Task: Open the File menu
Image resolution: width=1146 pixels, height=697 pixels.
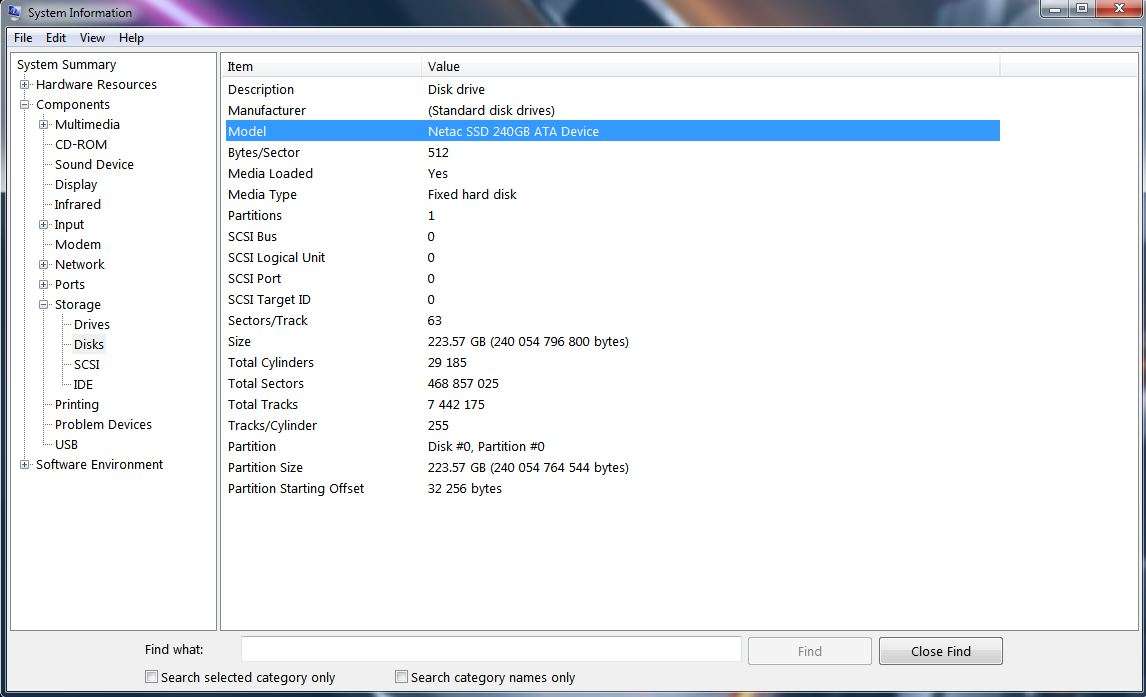Action: coord(22,38)
